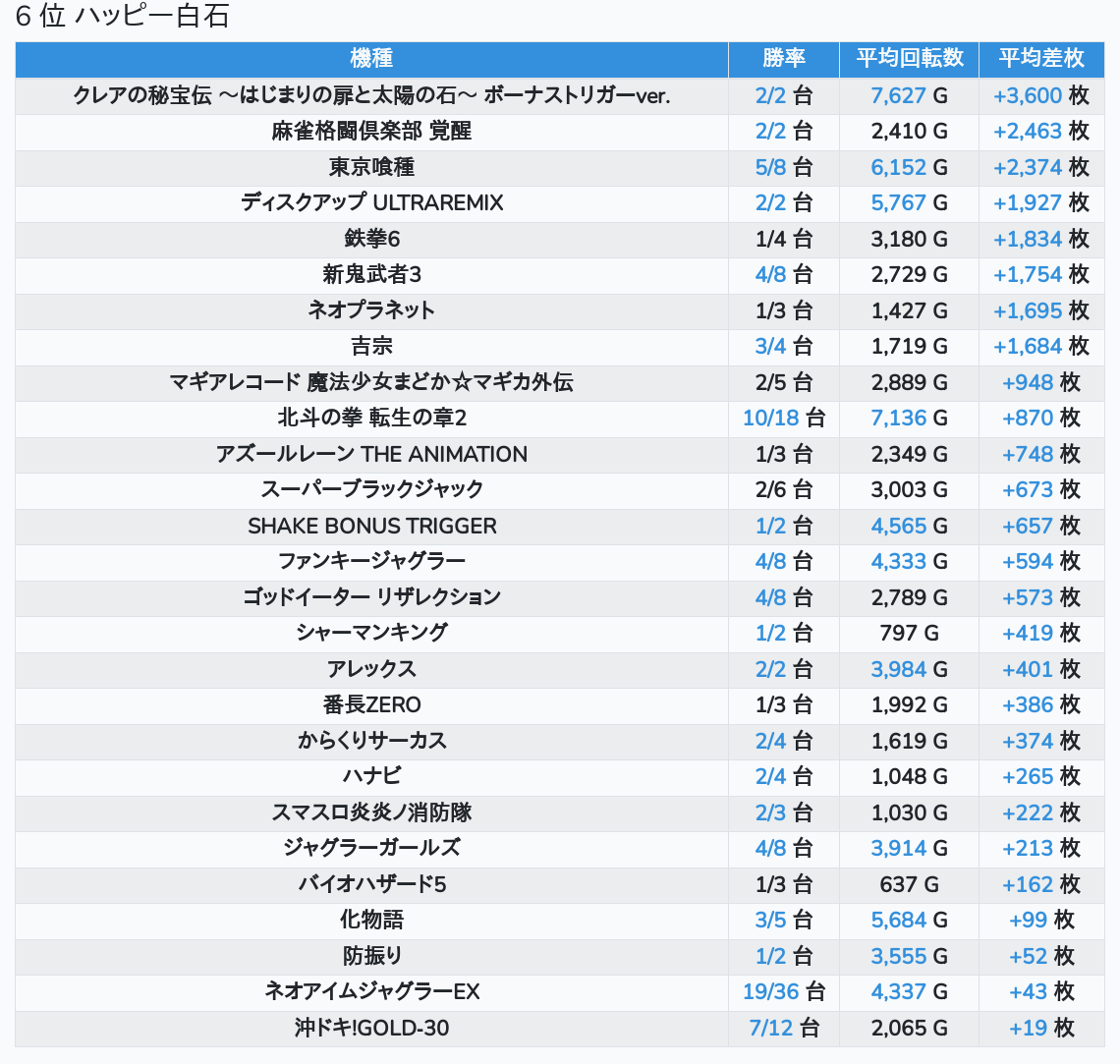Sort by 勝率 column header
This screenshot has height=1064, width=1120.
pyautogui.click(x=783, y=59)
